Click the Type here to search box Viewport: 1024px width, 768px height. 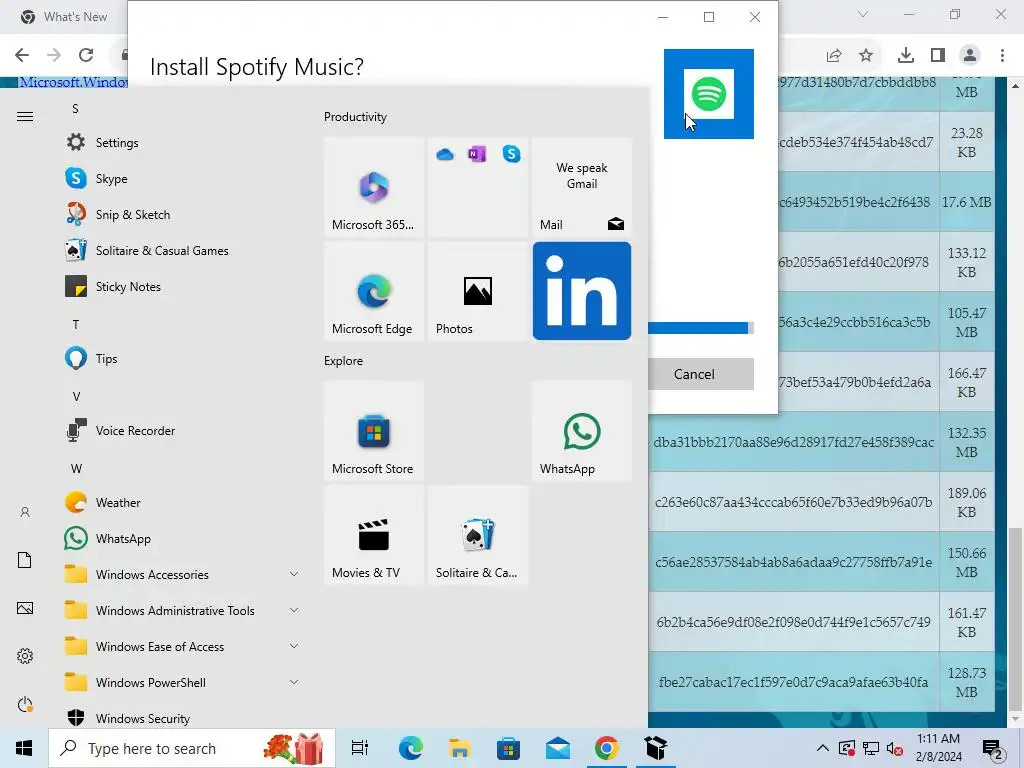click(192, 748)
